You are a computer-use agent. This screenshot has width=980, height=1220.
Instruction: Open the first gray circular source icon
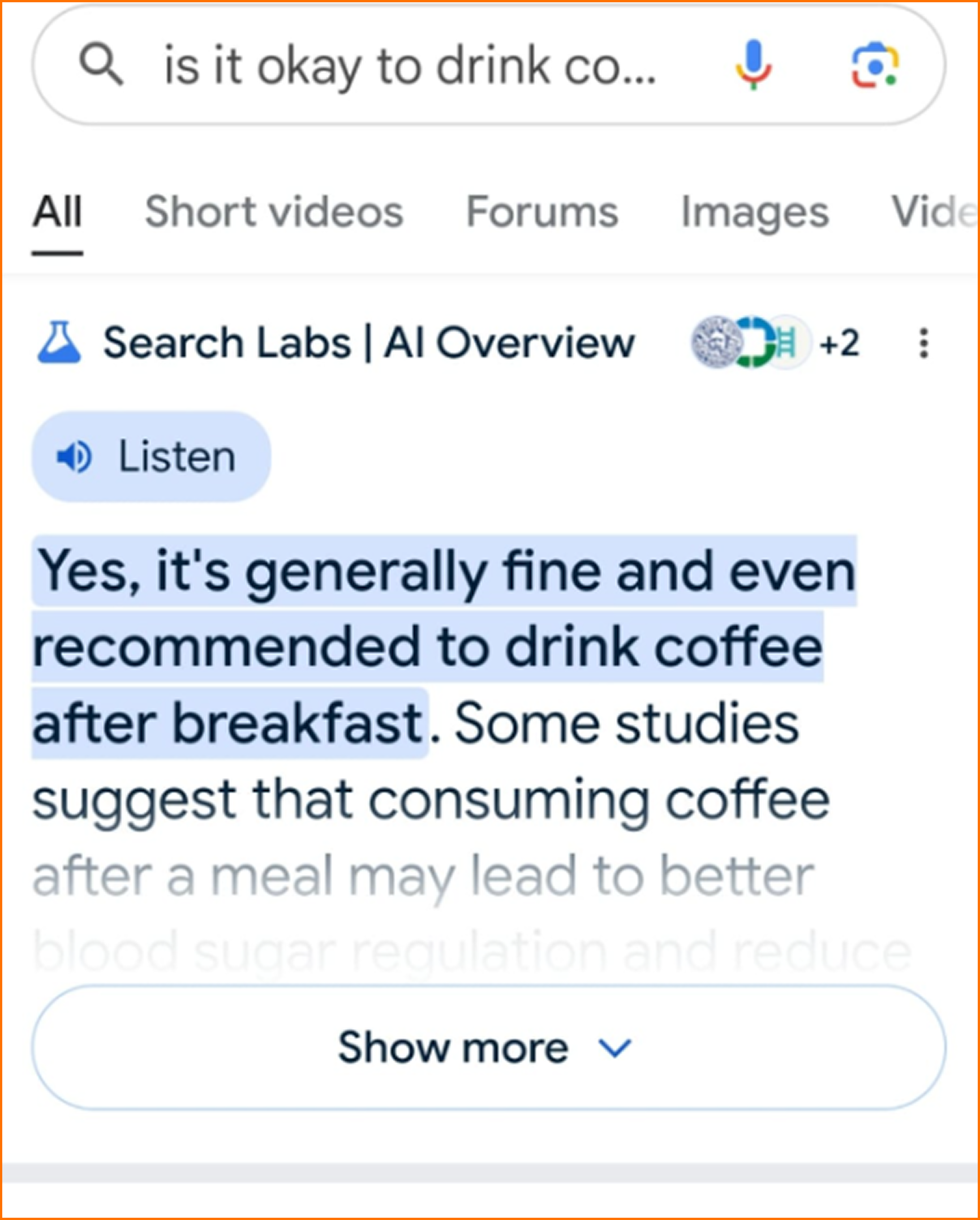[716, 342]
